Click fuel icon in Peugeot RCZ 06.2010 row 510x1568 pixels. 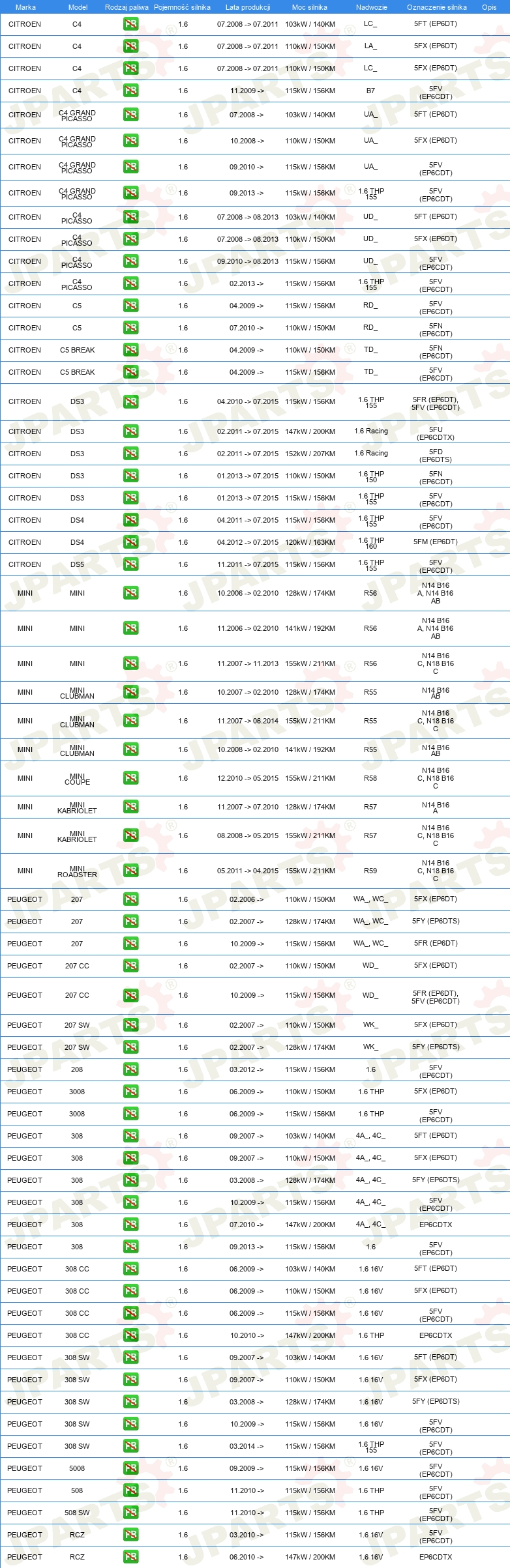(130, 1557)
